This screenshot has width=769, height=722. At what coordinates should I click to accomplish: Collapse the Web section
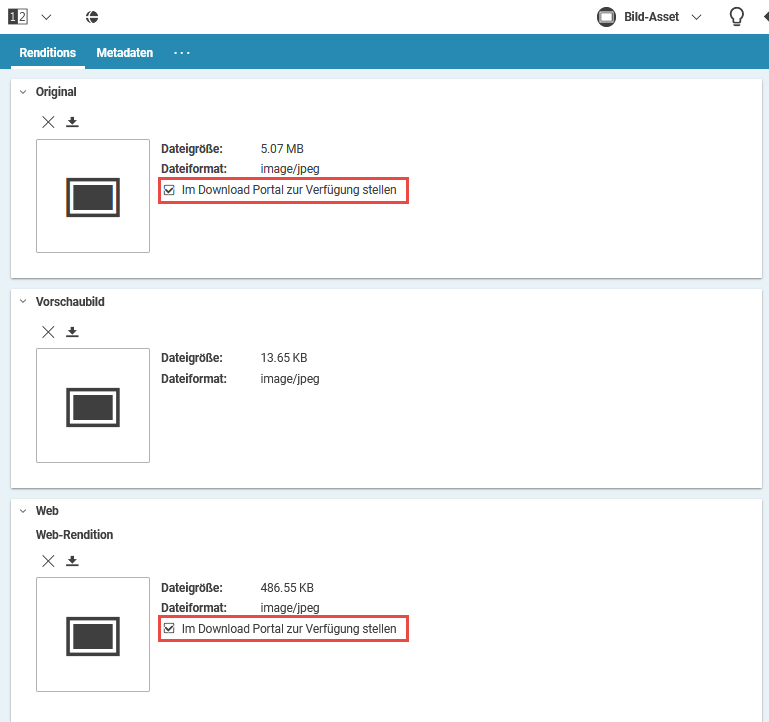[22, 511]
